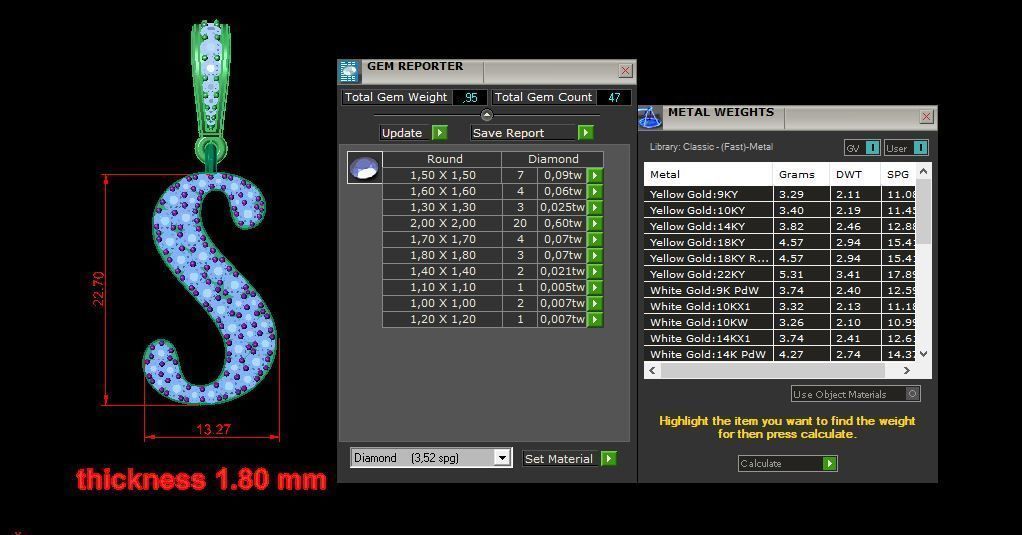Click the DWT column header

[854, 175]
